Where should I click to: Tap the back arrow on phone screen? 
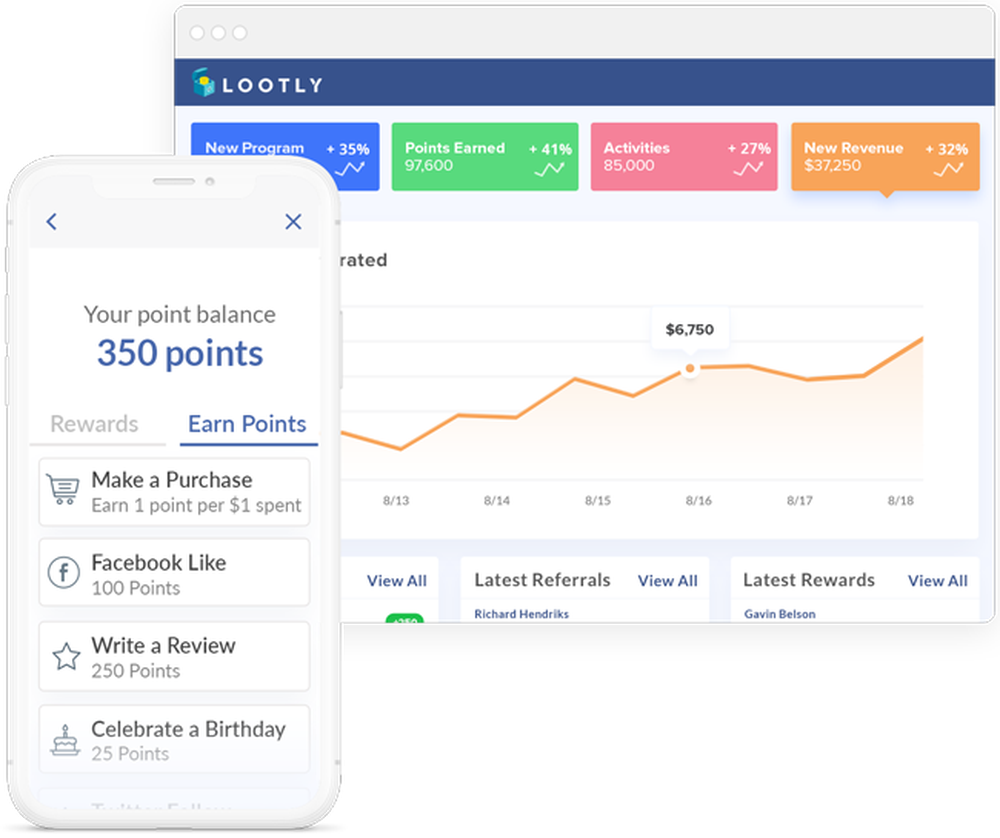(52, 222)
